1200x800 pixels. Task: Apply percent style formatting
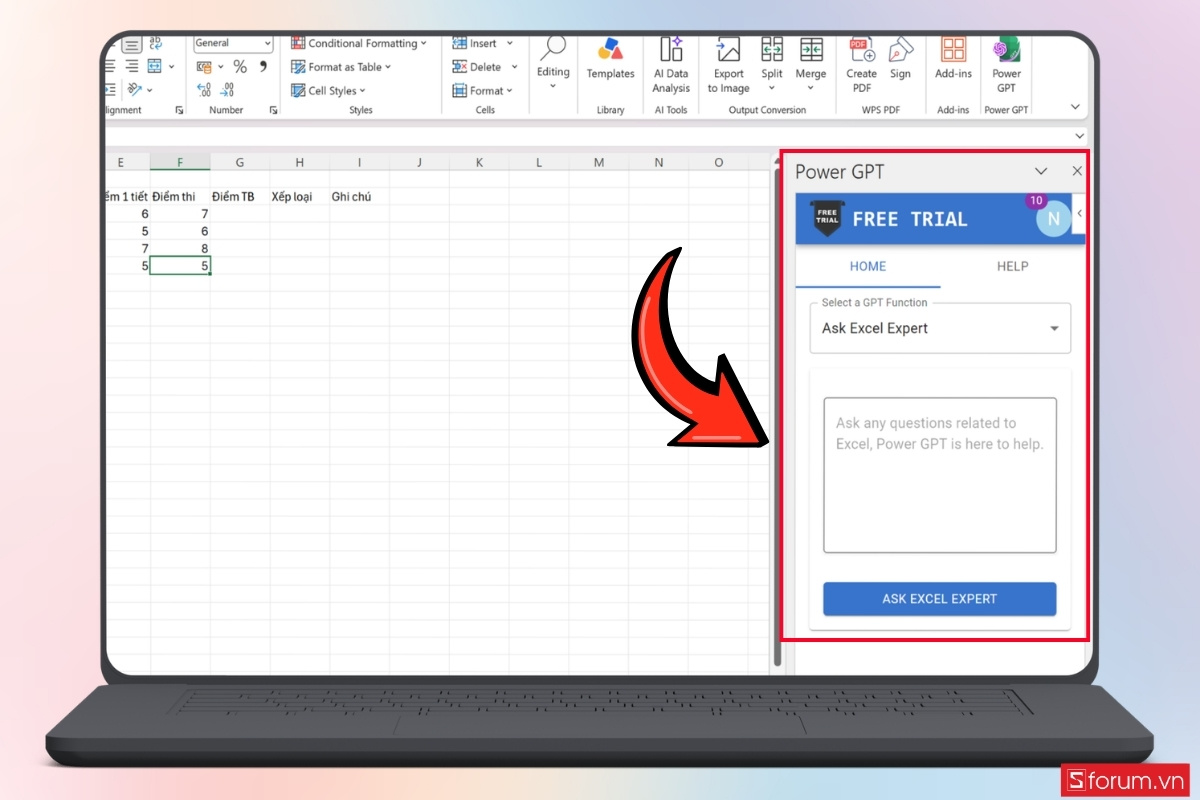240,67
